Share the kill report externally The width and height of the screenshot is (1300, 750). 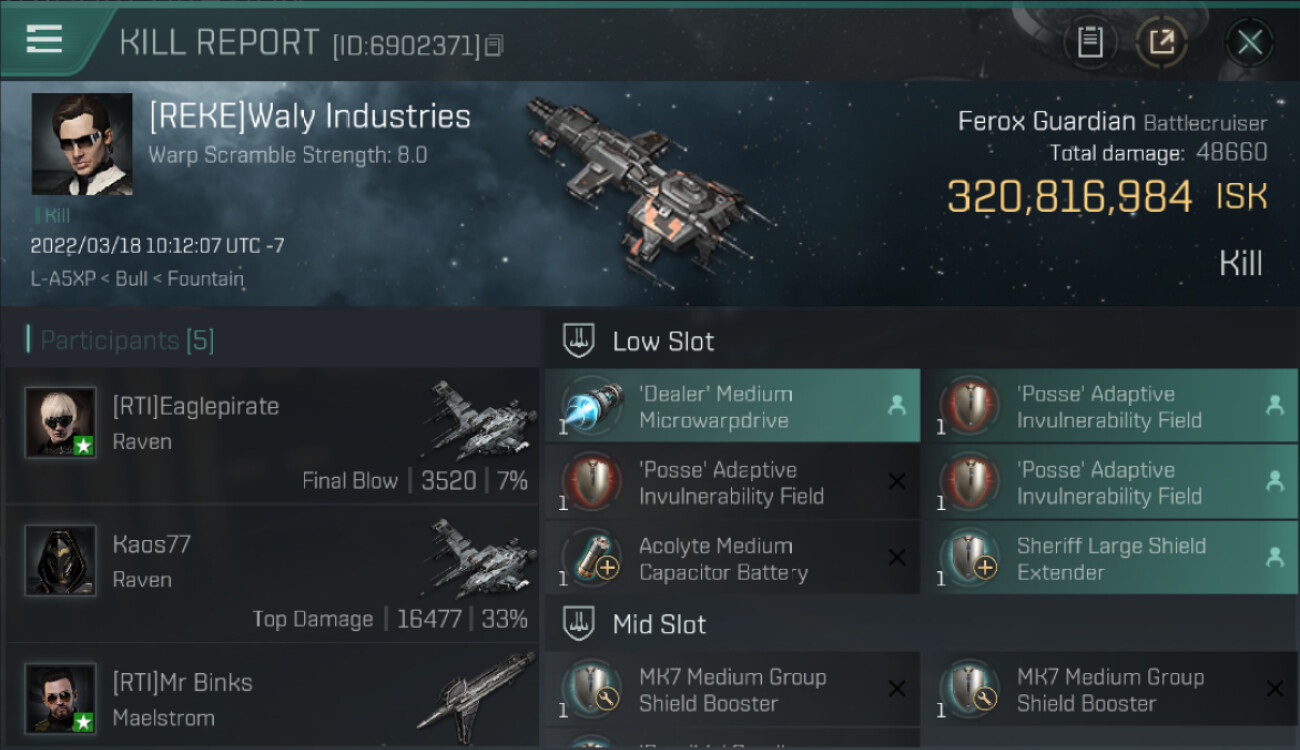[1161, 42]
